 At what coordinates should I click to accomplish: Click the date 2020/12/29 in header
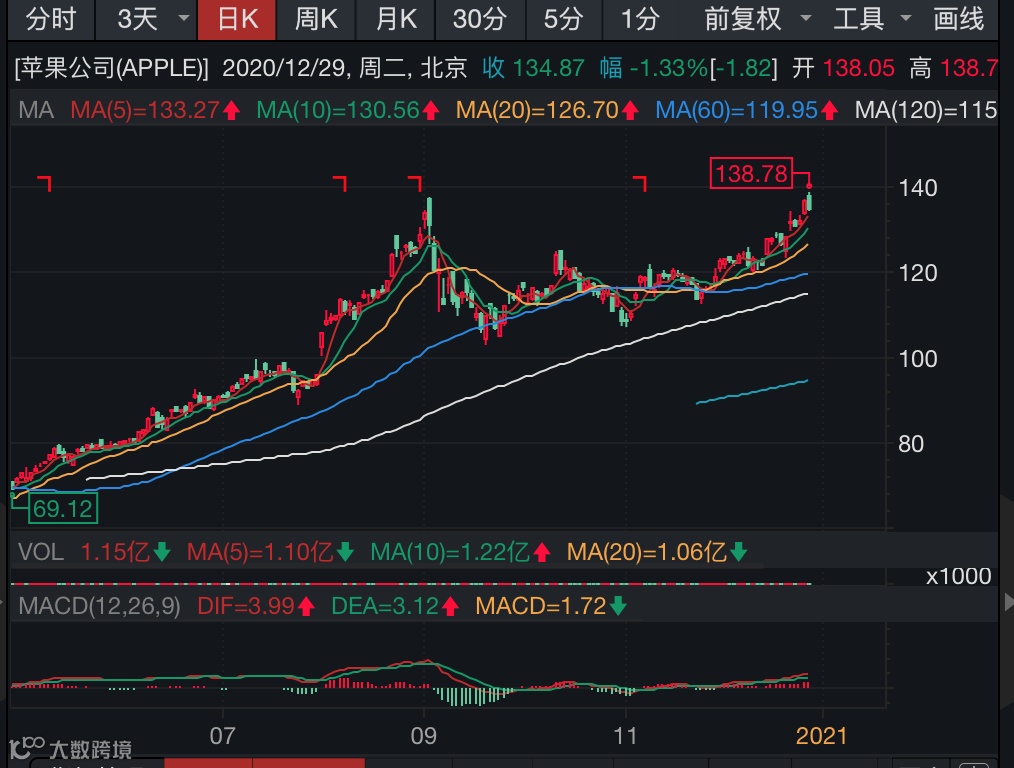tap(283, 68)
